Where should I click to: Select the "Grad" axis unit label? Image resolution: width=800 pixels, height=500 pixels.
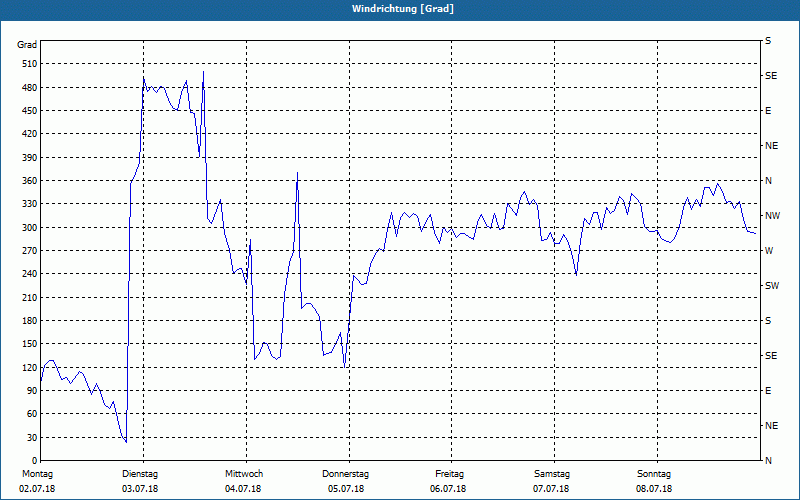point(27,45)
